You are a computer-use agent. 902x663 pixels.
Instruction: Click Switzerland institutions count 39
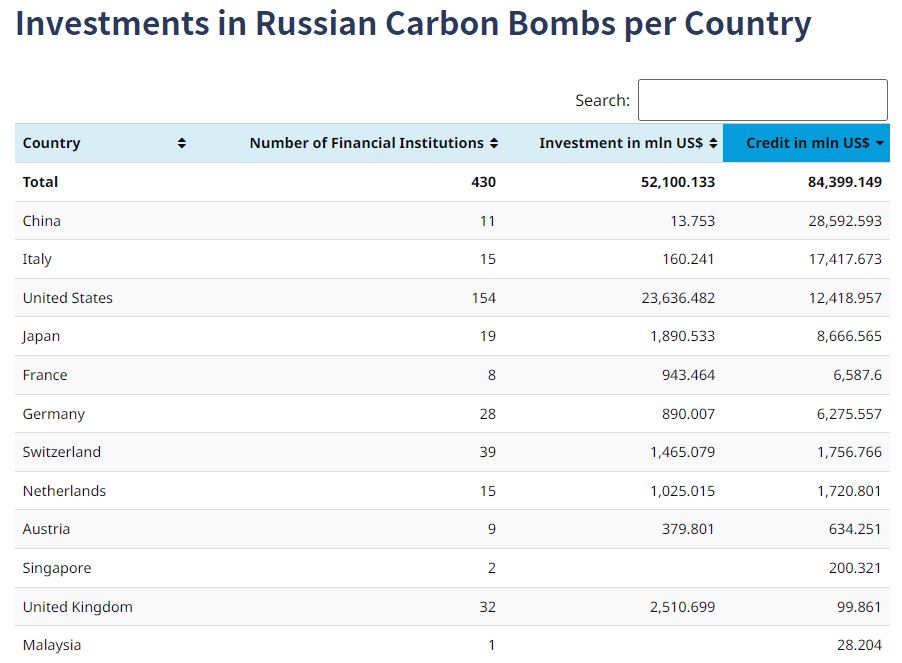click(488, 452)
